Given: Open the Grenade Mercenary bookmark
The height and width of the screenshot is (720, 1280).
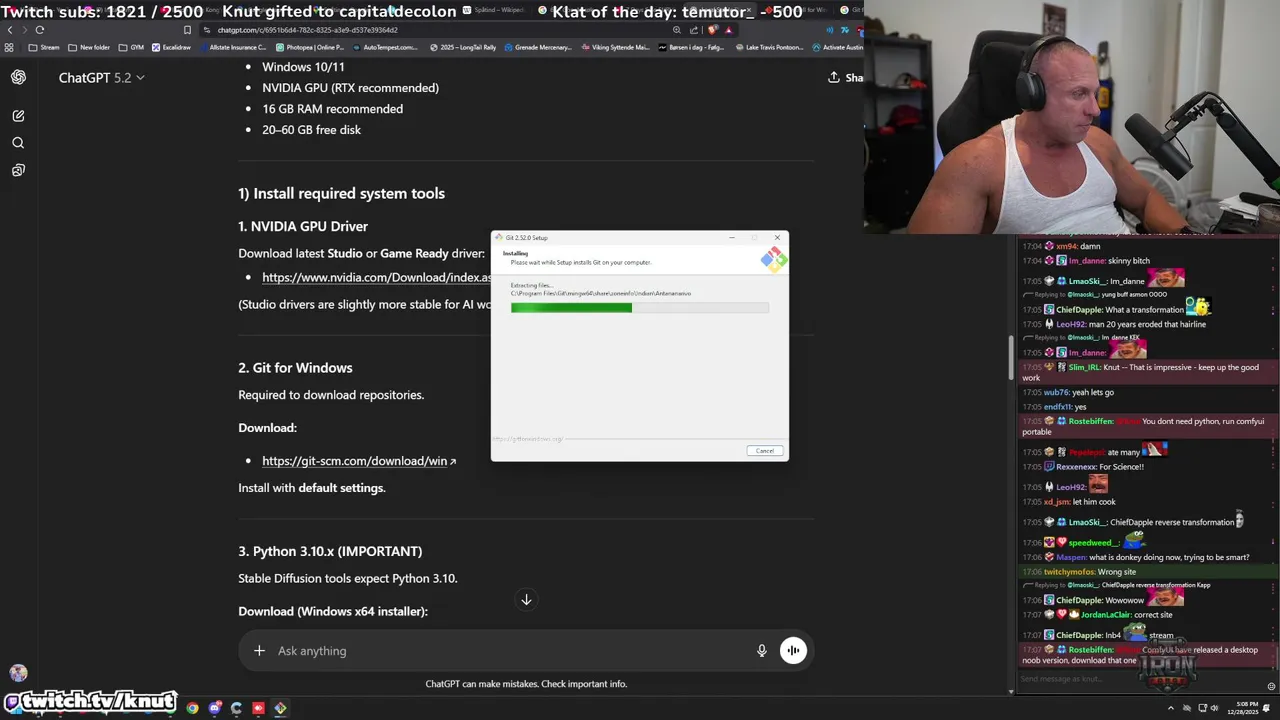Looking at the screenshot, I should tap(538, 47).
